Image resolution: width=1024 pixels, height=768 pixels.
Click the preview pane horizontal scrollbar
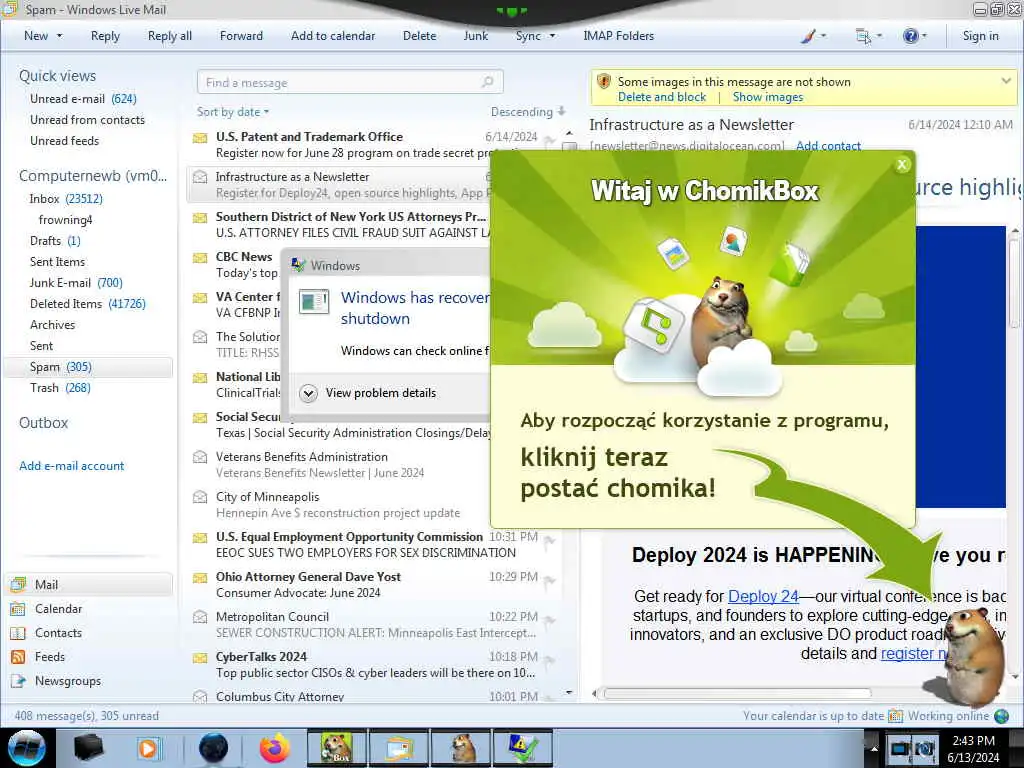point(737,693)
